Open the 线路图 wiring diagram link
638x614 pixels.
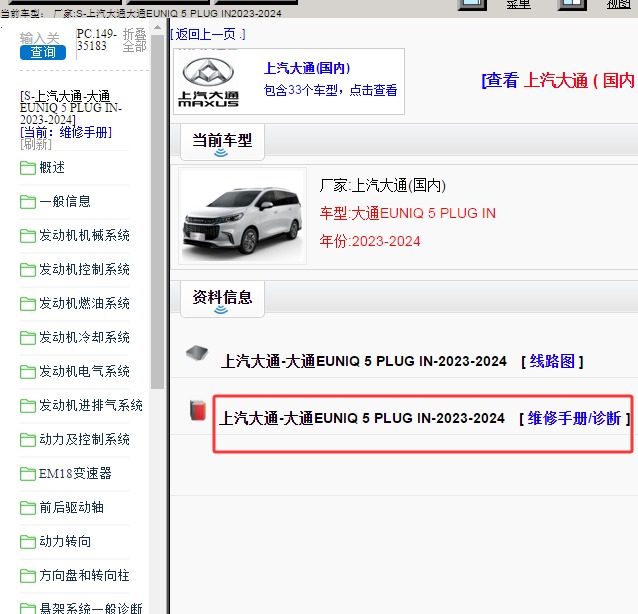tap(552, 361)
